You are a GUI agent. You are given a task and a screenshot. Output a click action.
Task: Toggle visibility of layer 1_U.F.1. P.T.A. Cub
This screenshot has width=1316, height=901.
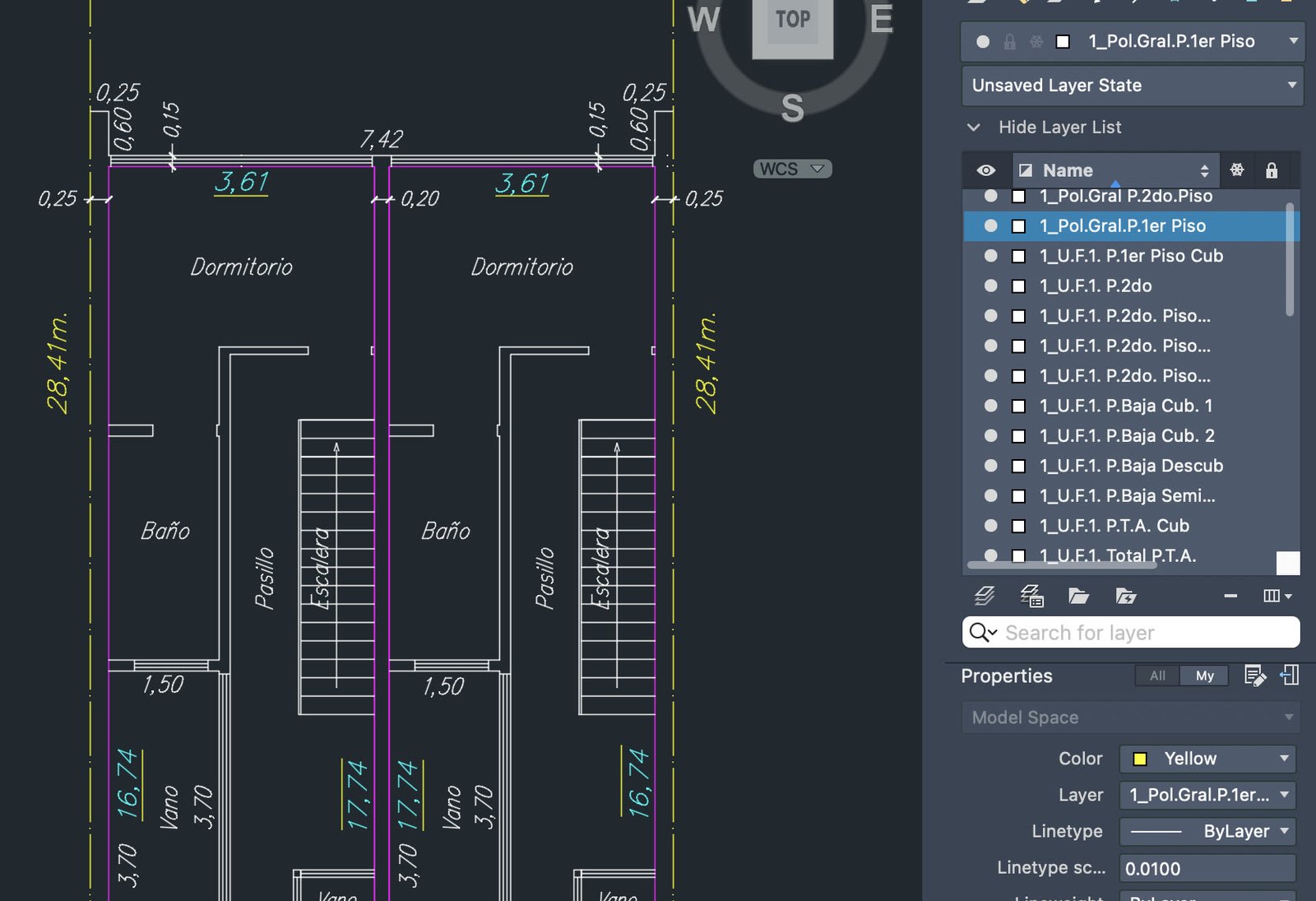tap(991, 525)
